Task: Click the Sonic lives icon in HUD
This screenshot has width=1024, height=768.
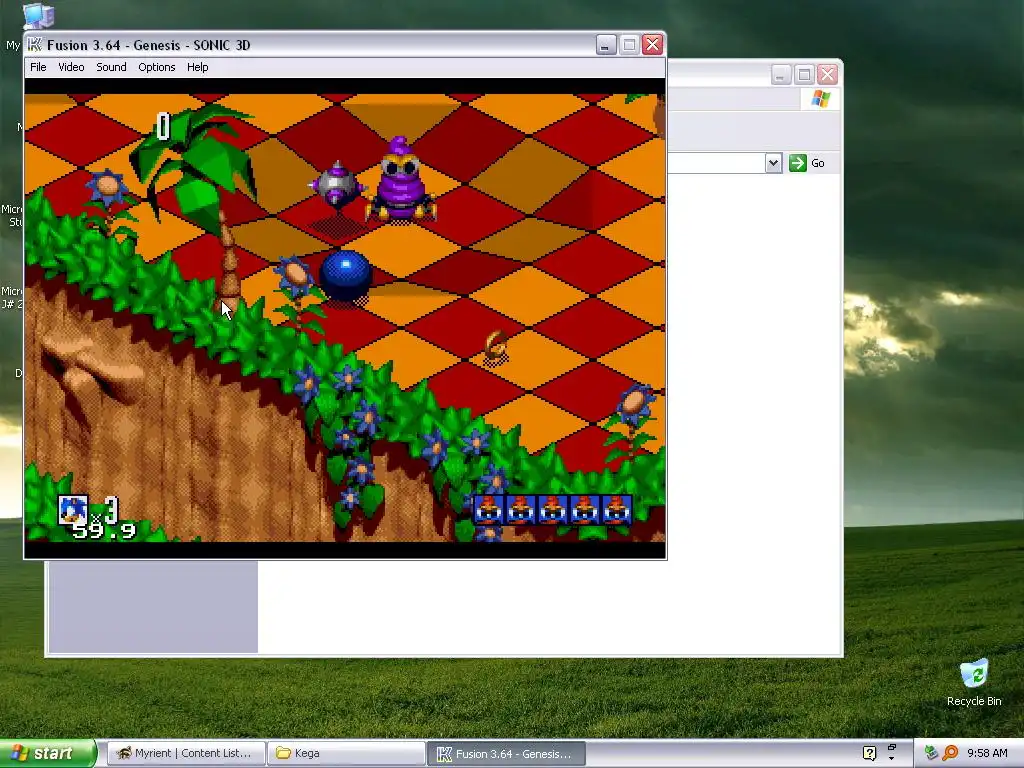Action: point(72,510)
